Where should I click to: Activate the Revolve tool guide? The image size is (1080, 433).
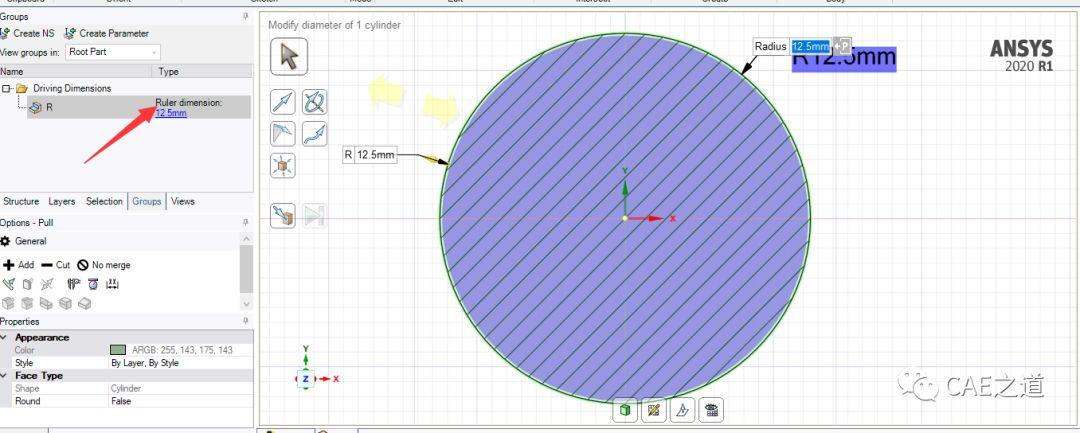point(314,102)
